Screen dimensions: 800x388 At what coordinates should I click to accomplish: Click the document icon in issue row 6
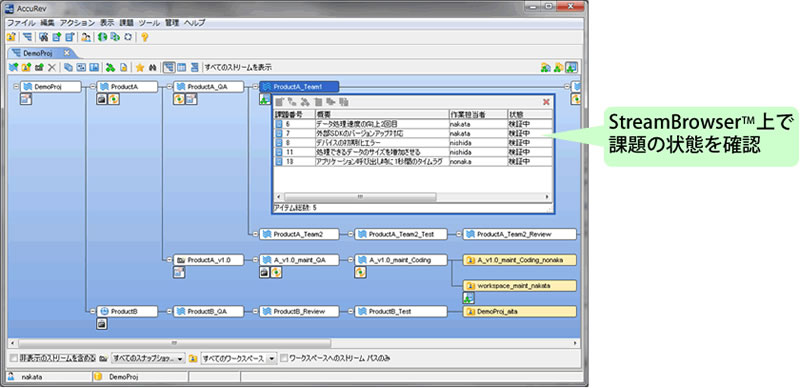coord(279,124)
